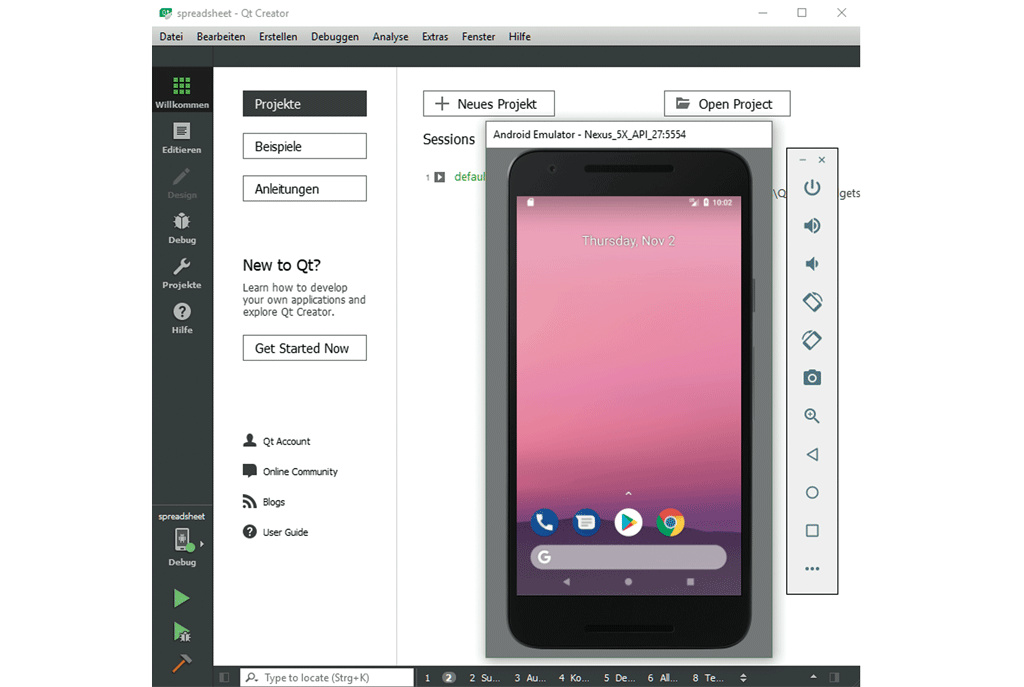The width and height of the screenshot is (1024, 687).
Task: Open the Extras menu
Action: (x=435, y=37)
